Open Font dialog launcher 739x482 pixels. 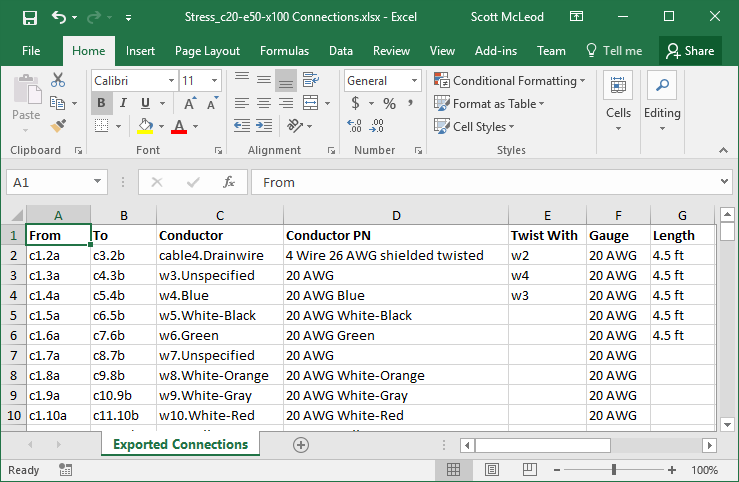[x=218, y=151]
